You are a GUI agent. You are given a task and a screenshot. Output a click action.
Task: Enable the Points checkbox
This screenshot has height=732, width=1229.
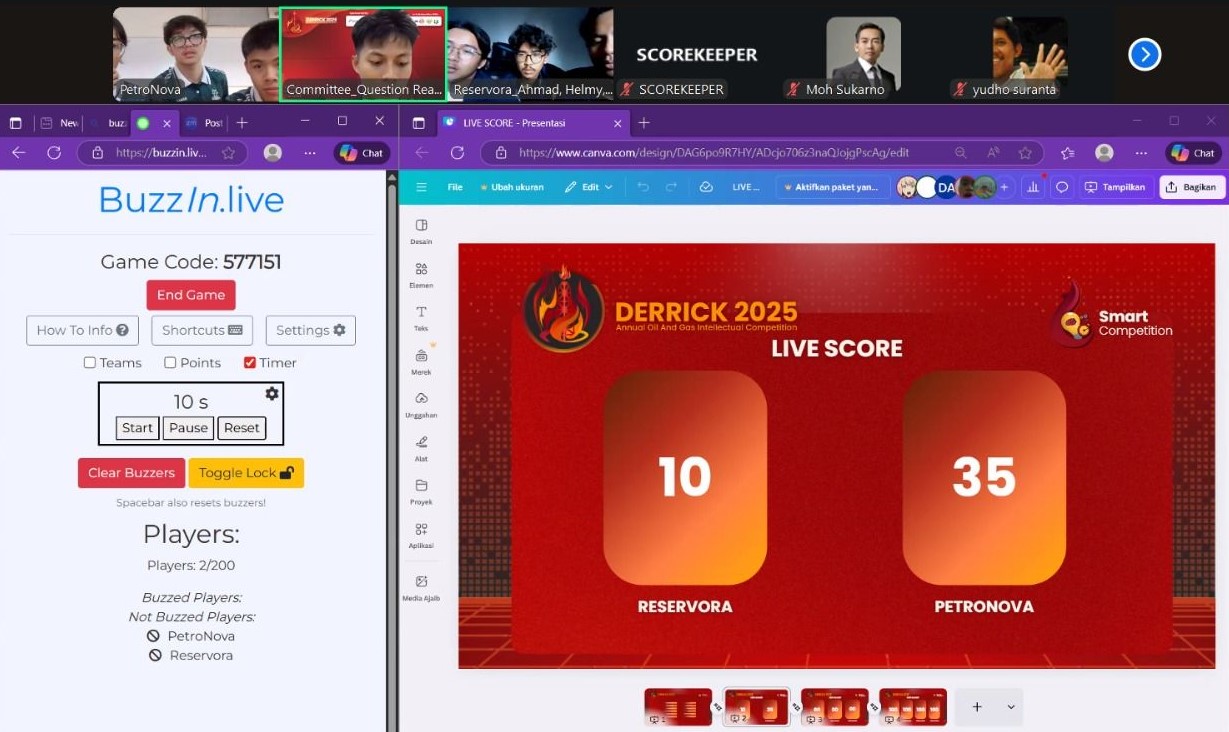click(x=170, y=363)
